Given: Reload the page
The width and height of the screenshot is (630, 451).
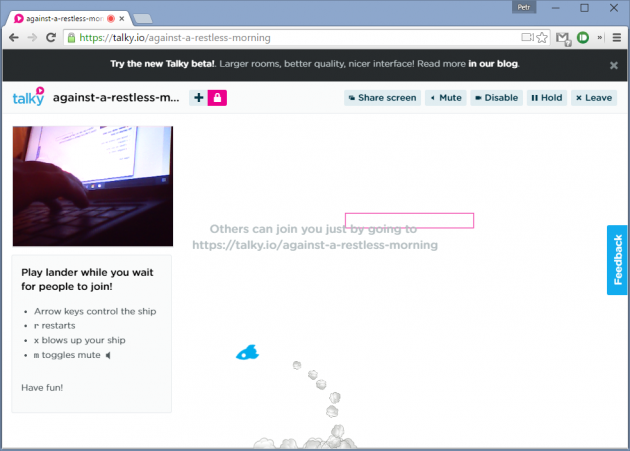Looking at the screenshot, I should [x=53, y=37].
